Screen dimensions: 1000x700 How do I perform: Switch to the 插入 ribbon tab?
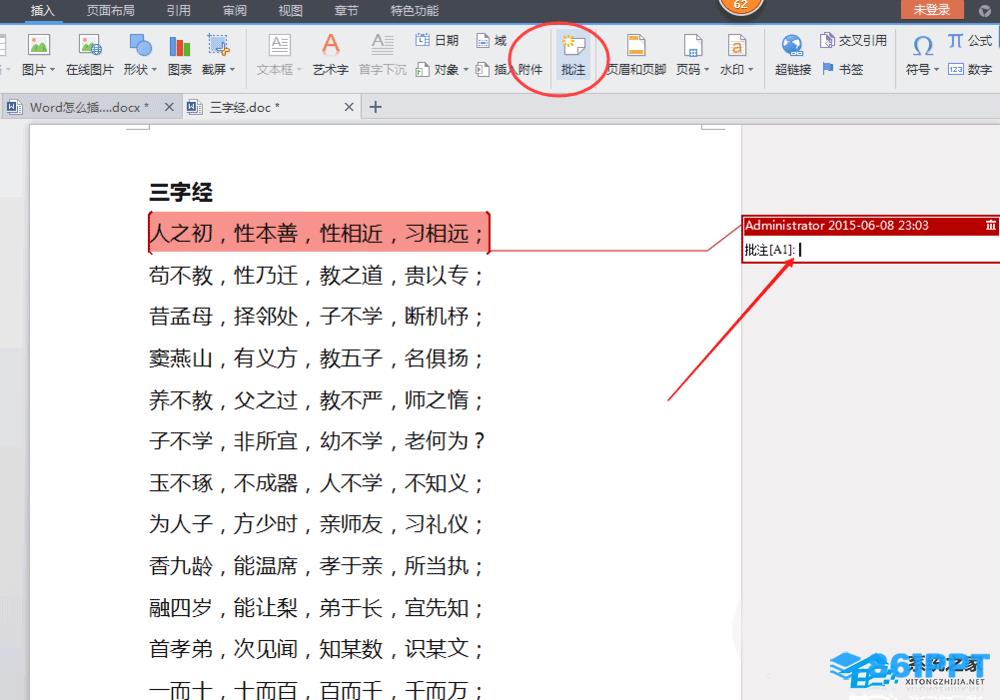43,10
